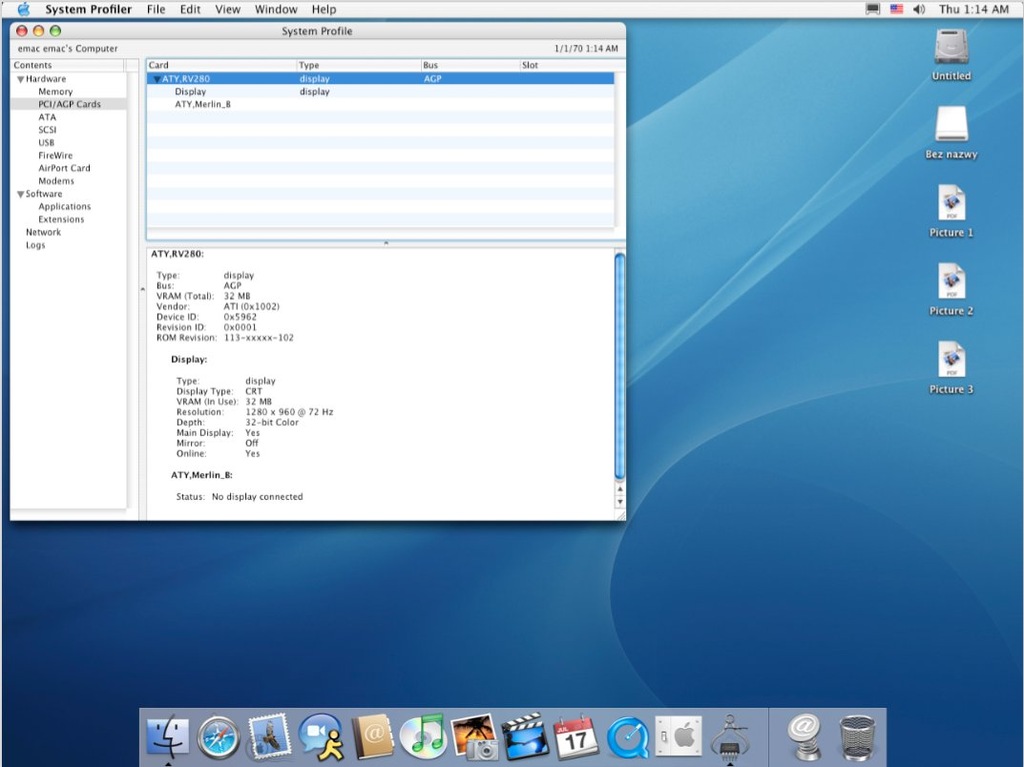The height and width of the screenshot is (767, 1024).
Task: Open iPhoto from the Dock
Action: click(x=474, y=738)
